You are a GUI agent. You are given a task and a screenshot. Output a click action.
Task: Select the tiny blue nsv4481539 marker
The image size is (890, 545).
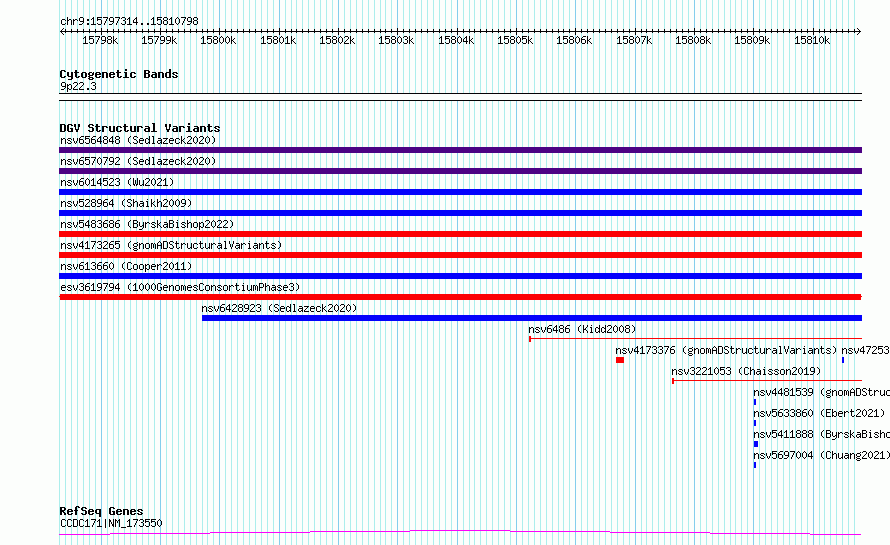[x=755, y=402]
